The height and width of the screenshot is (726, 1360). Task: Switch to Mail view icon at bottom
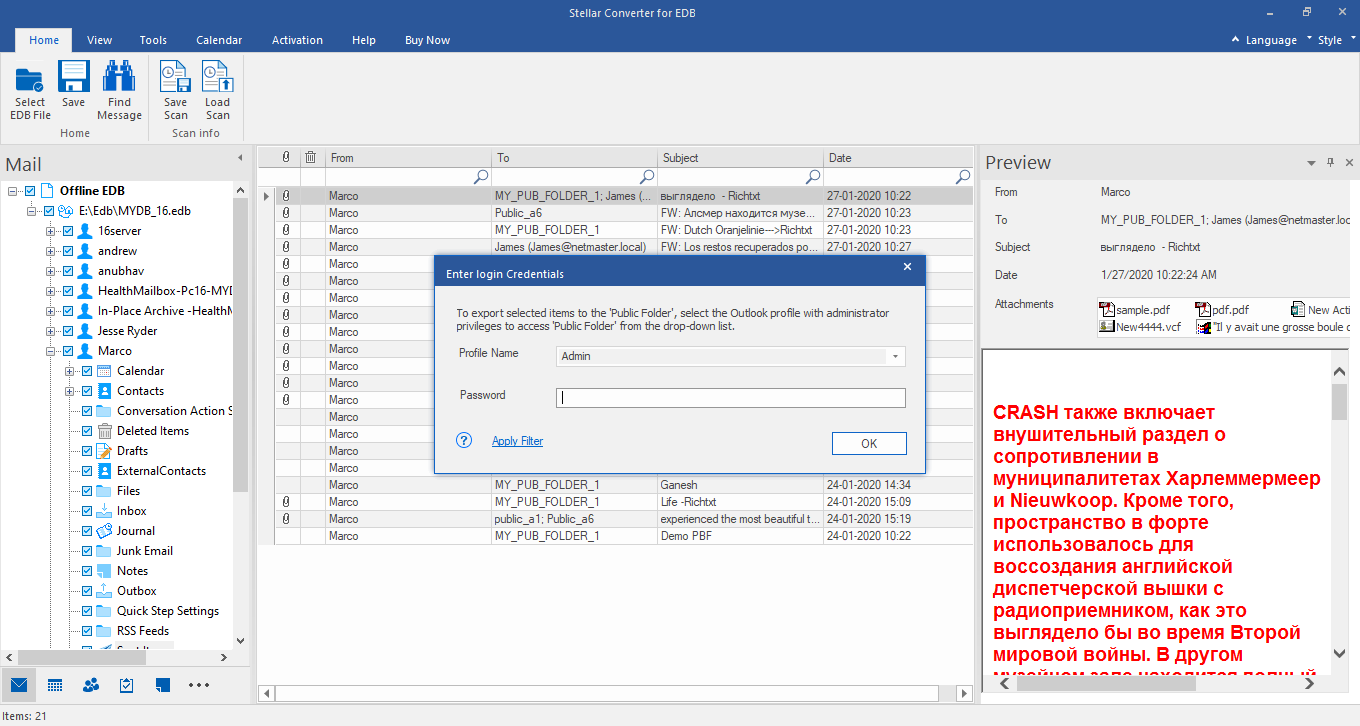(18, 685)
